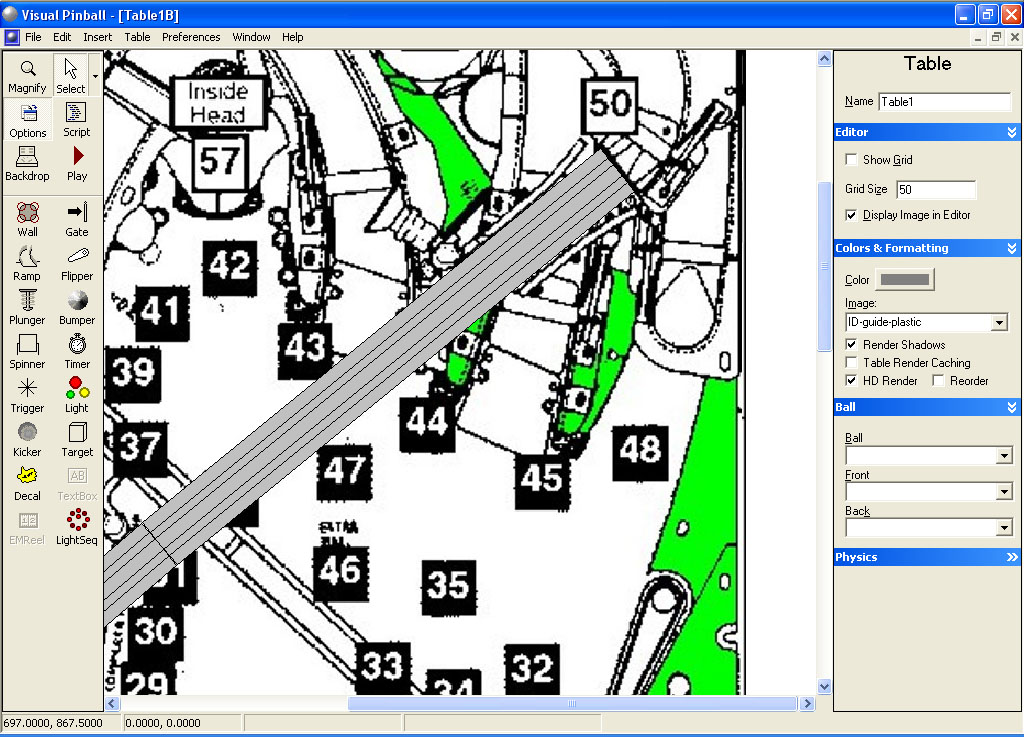This screenshot has width=1024, height=737.
Task: Toggle Render Shadows checkbox
Action: tap(851, 345)
